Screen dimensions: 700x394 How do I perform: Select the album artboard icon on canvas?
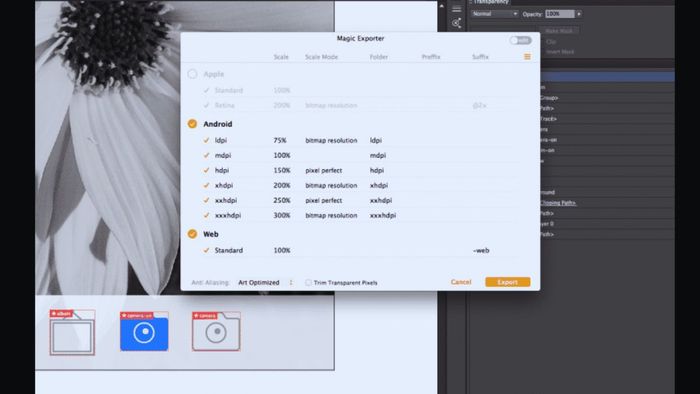point(72,332)
